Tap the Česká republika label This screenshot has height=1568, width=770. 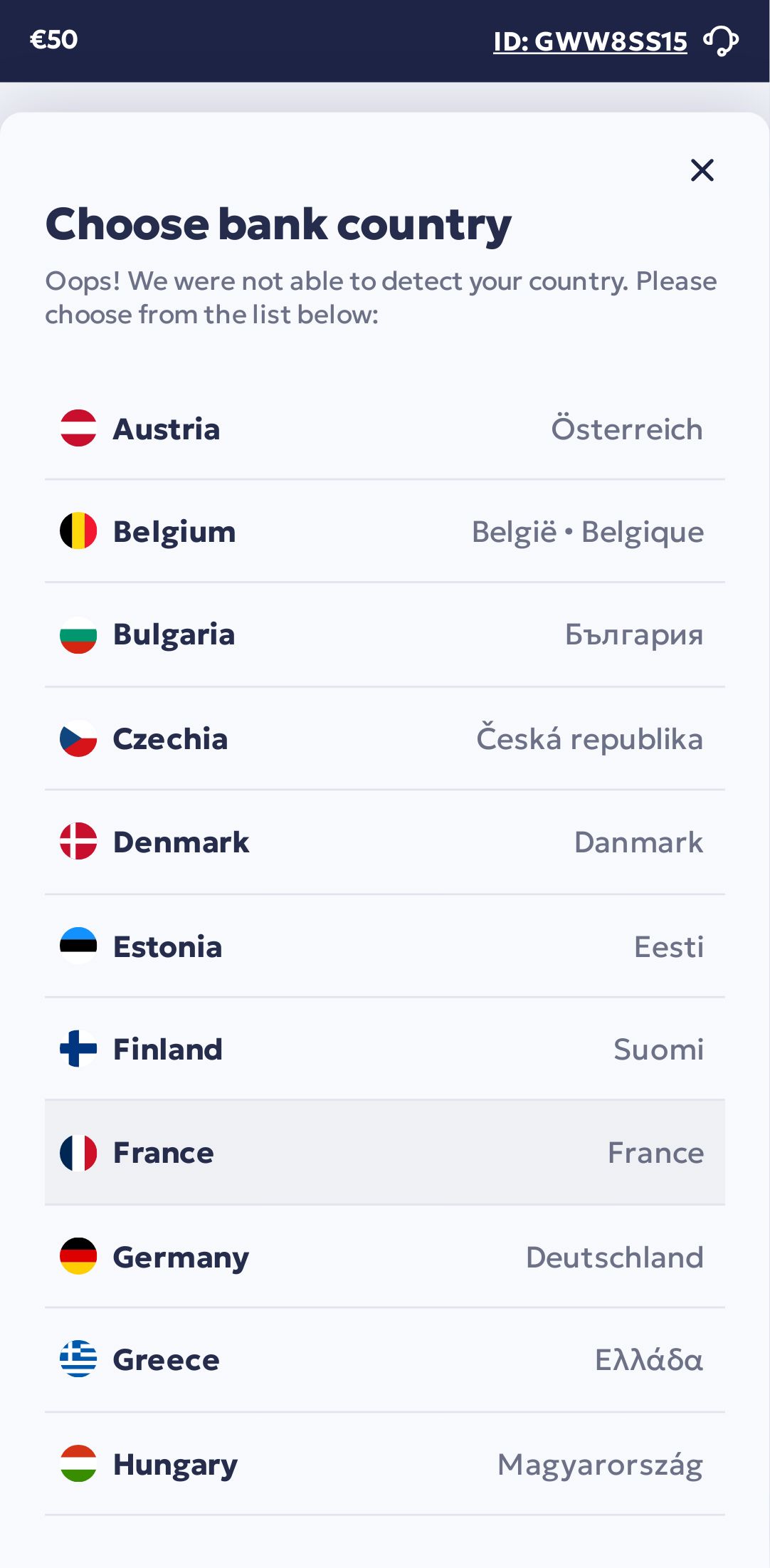tap(589, 739)
